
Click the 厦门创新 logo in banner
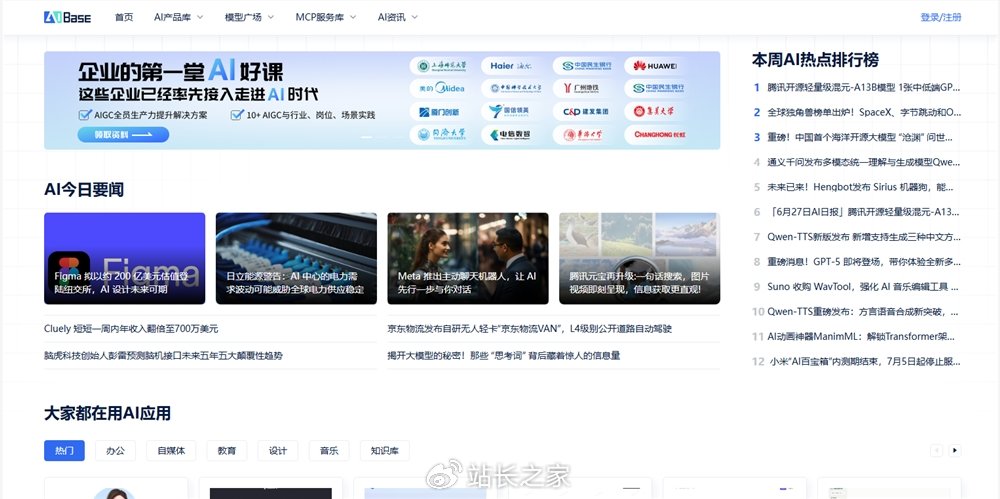(441, 112)
